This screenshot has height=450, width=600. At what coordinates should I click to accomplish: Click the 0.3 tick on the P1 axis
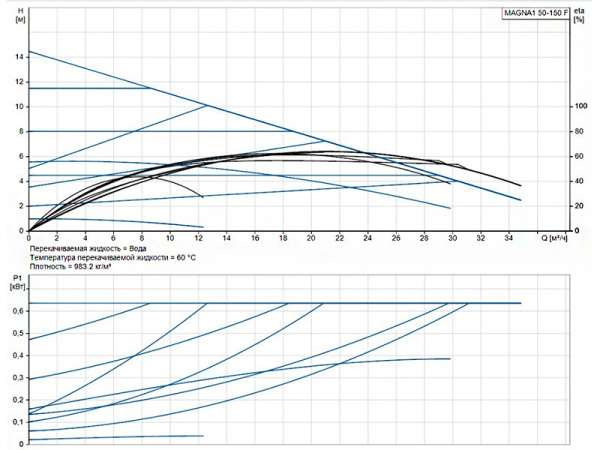point(17,377)
